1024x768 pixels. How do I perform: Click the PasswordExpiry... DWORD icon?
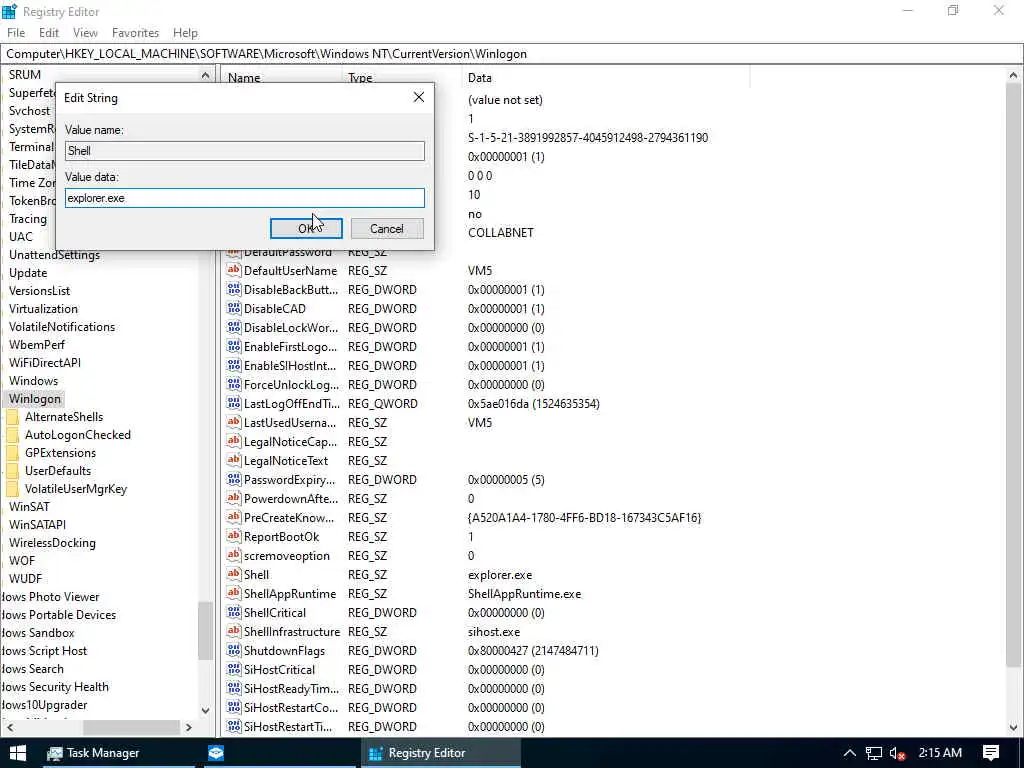(x=234, y=479)
